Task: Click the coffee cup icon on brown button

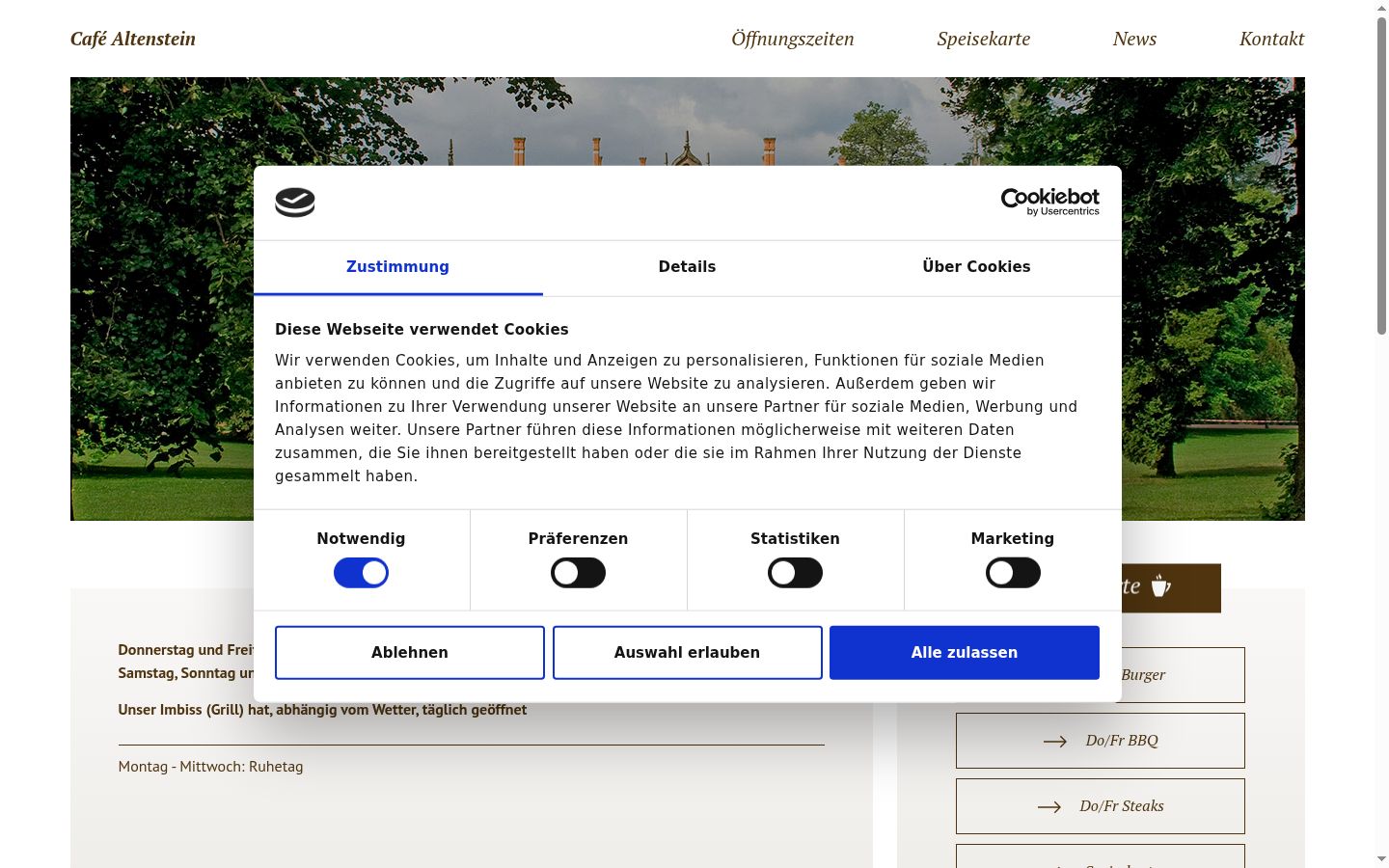Action: coord(1160,586)
